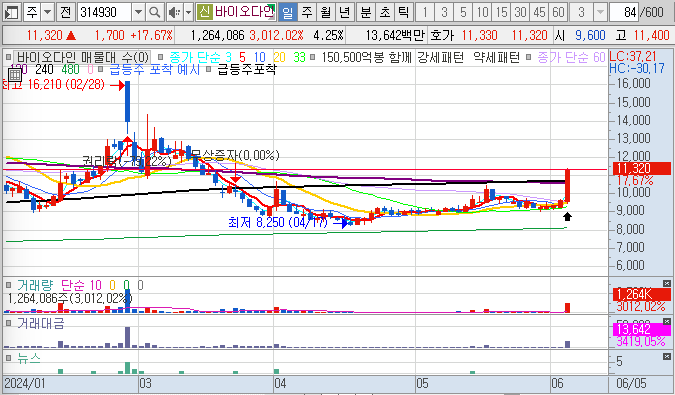This screenshot has width=675, height=395.
Task: Click the red 1,264K volume tag
Action: tap(641, 294)
